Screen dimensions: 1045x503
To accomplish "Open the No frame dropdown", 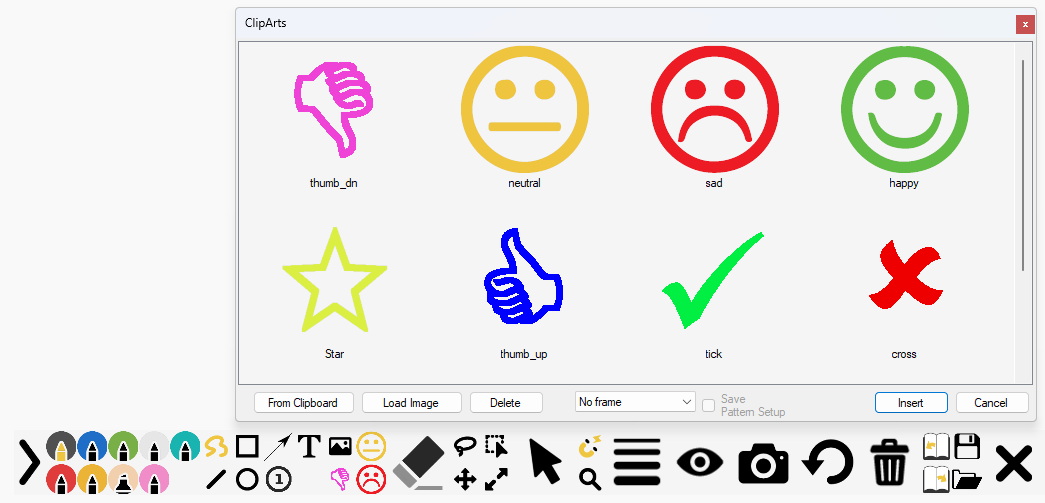I will (x=635, y=402).
